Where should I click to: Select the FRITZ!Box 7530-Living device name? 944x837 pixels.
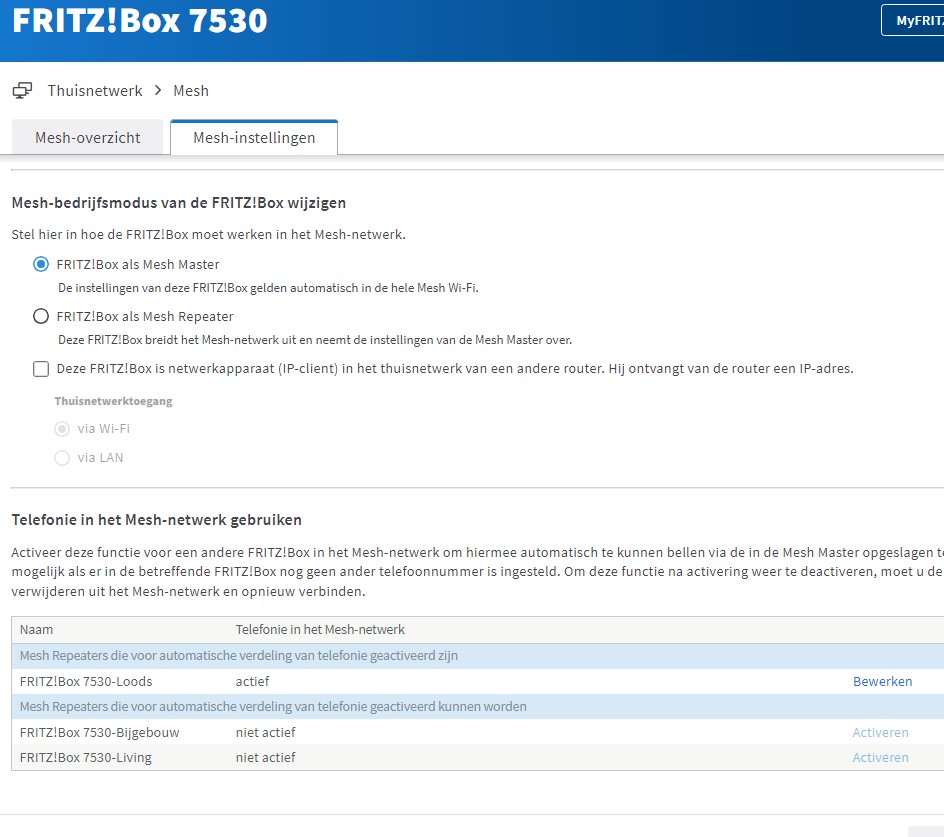point(86,758)
